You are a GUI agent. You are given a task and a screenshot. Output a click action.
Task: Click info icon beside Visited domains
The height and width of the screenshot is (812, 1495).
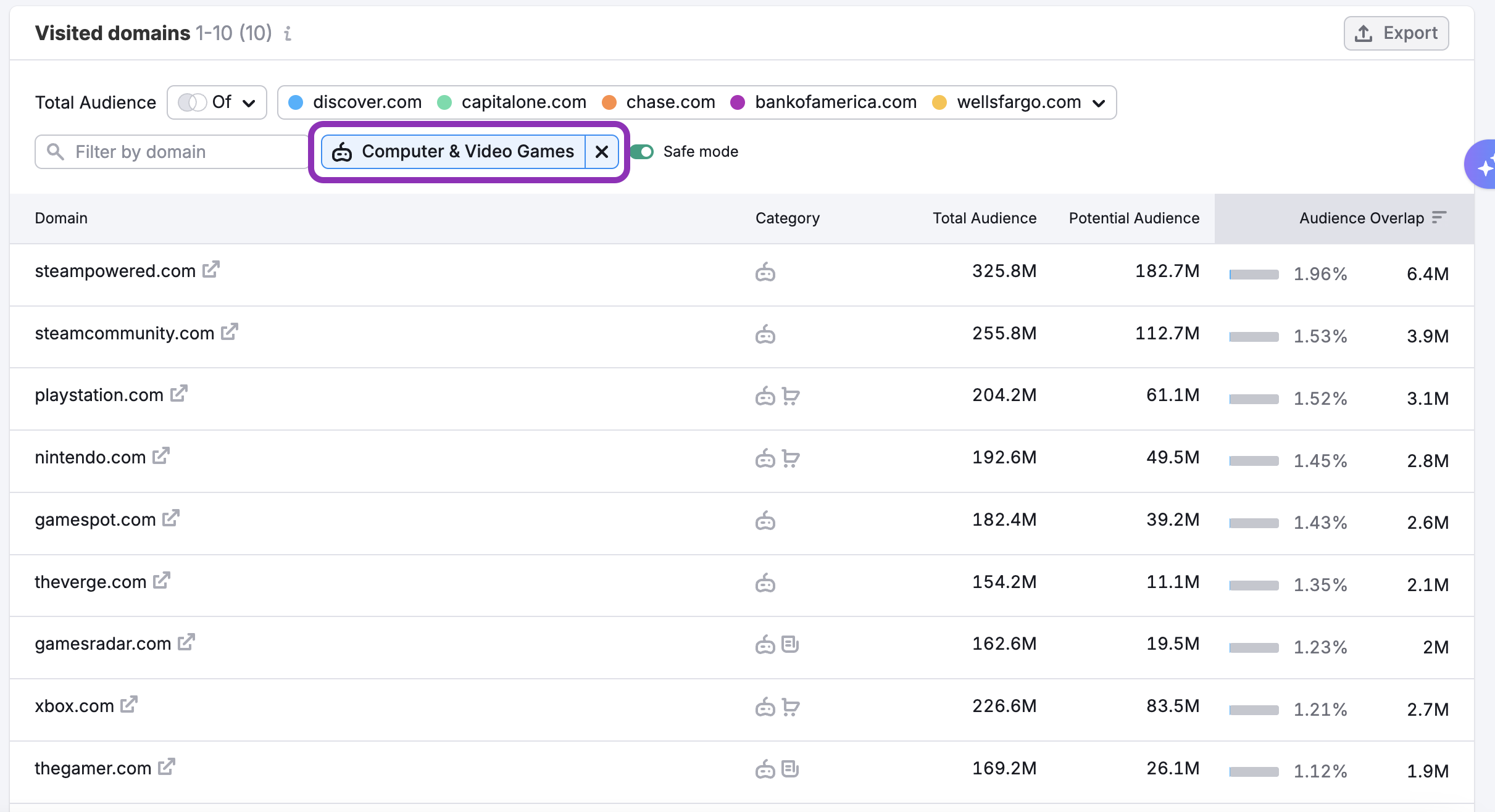[x=288, y=33]
